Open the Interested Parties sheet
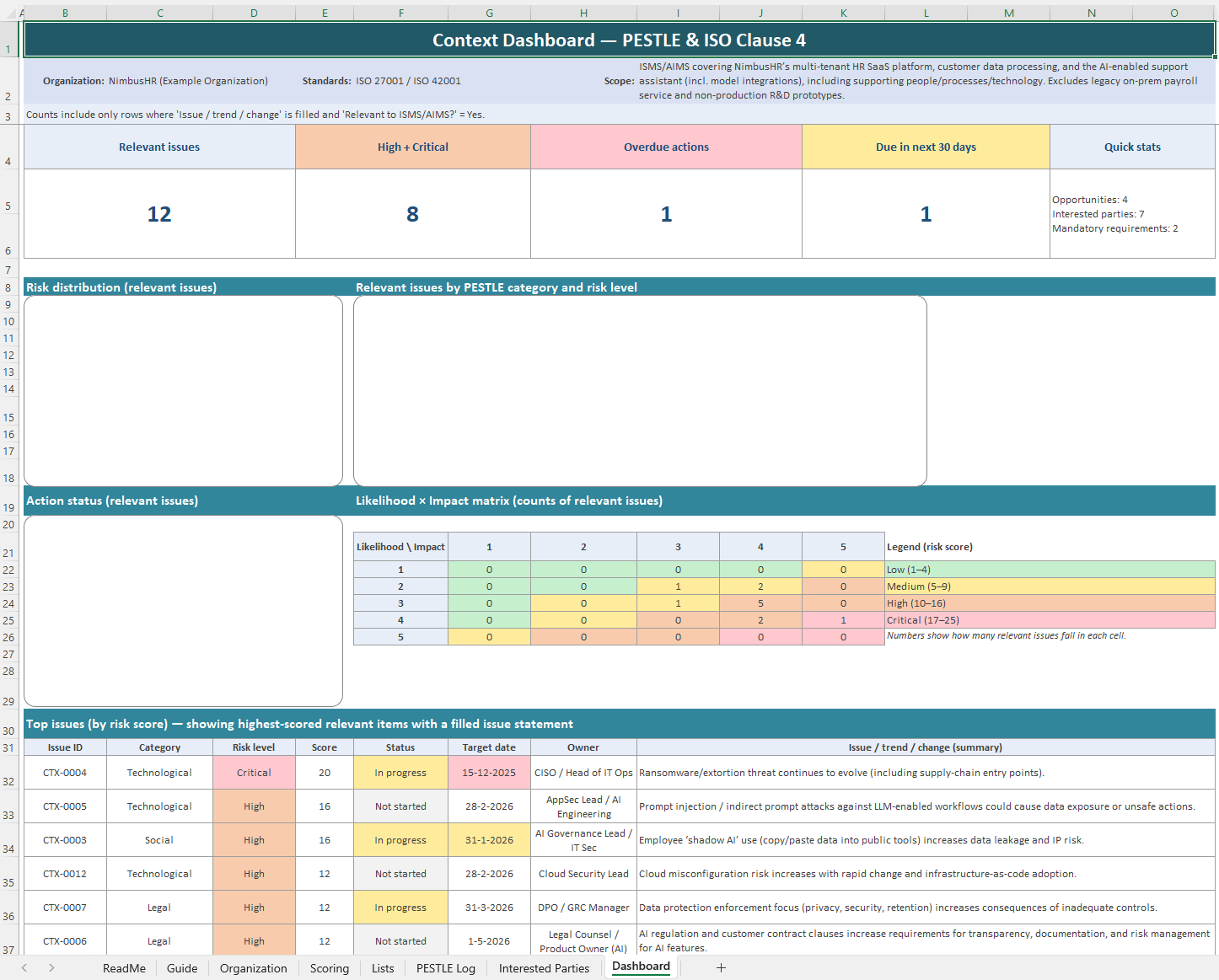Viewport: 1219px width, 980px height. tap(544, 967)
